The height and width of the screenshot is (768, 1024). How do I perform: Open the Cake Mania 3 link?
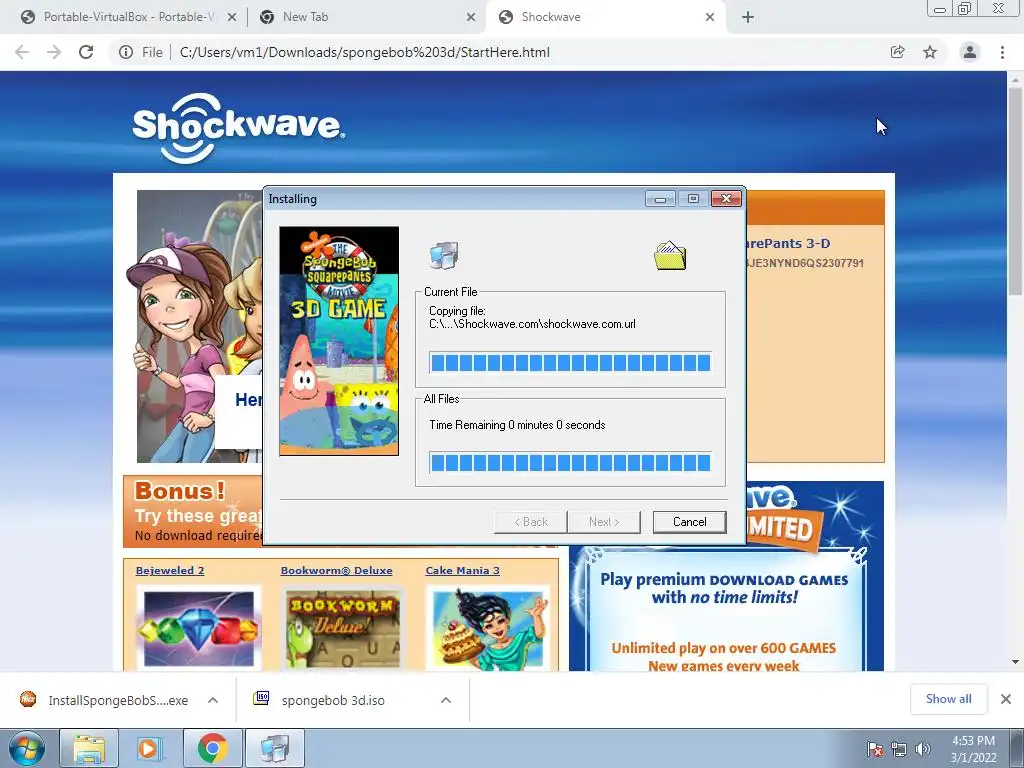[x=462, y=570]
